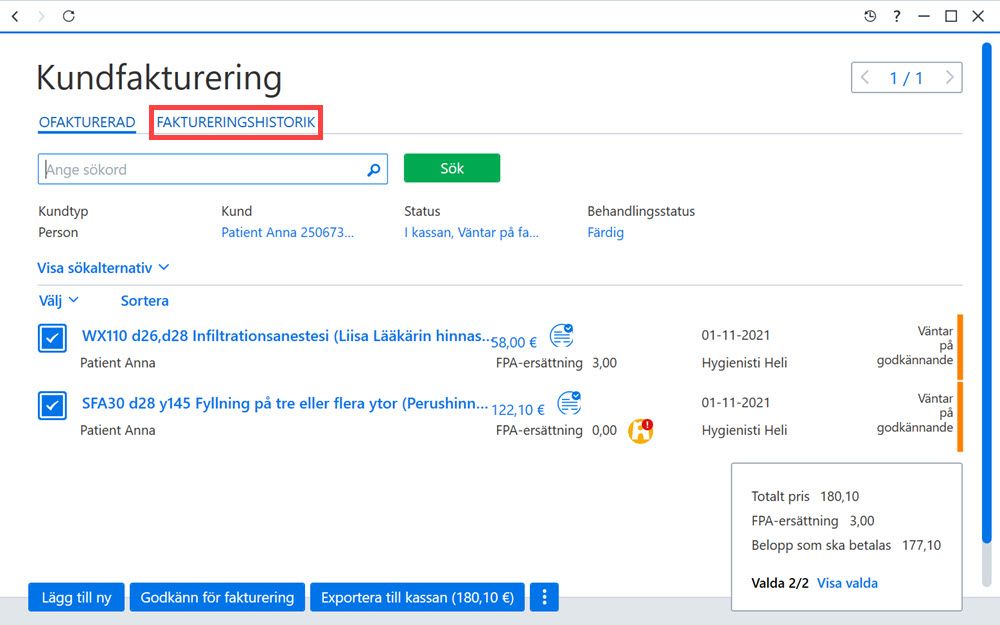Click the Kundfakturering heading
Viewport: 1000px width, 625px height.
[x=159, y=79]
